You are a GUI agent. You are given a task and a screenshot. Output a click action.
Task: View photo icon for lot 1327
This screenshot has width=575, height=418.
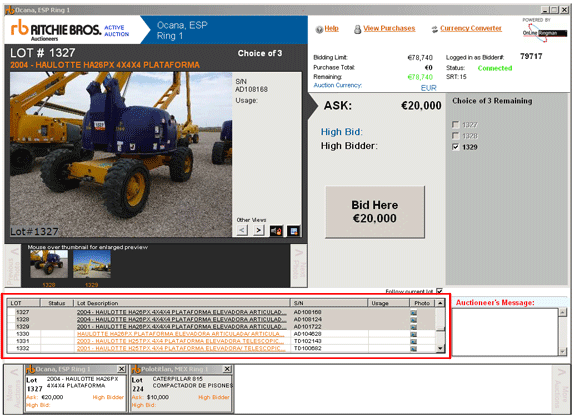[413, 313]
